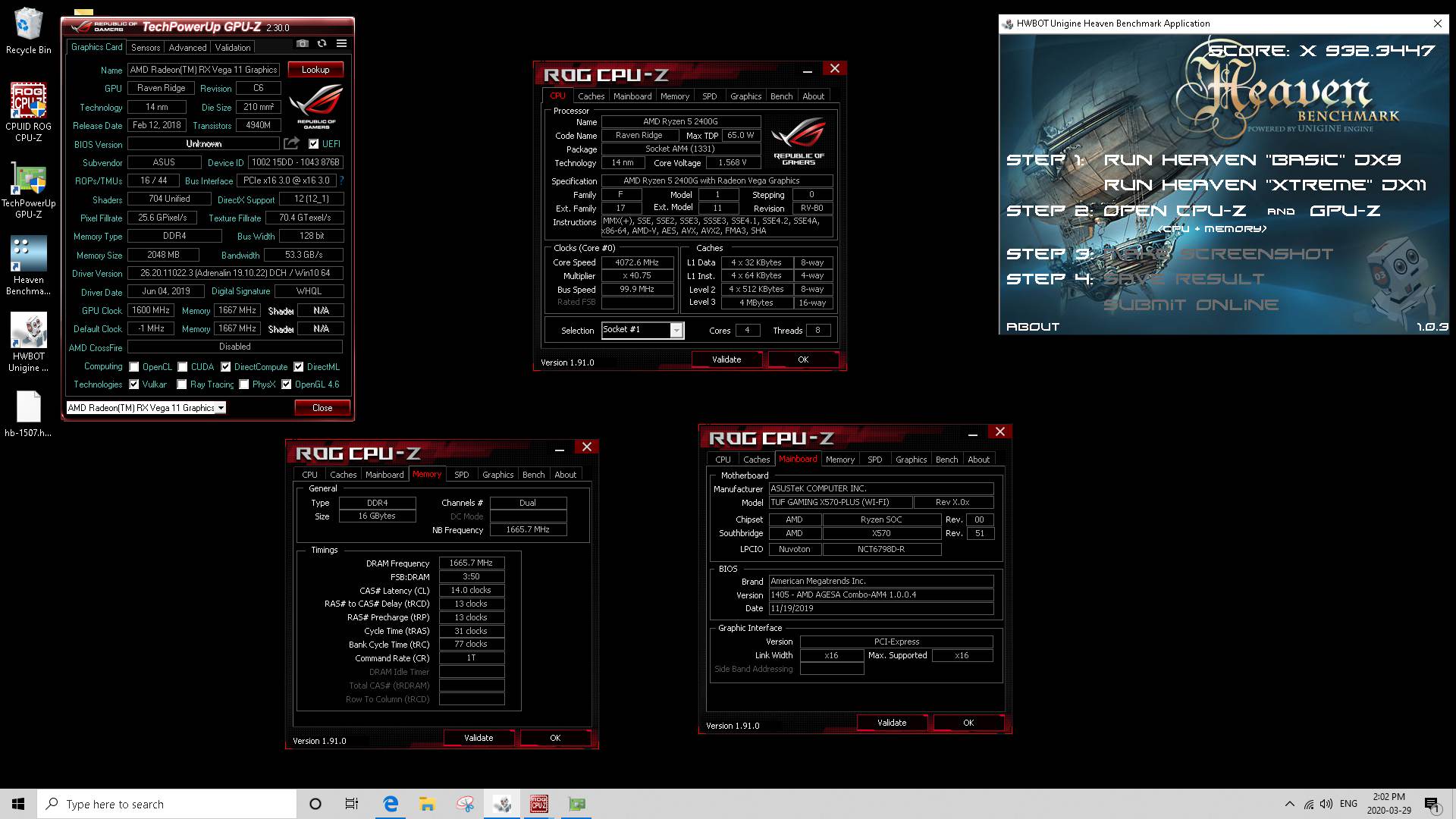Open the Socket #1 selection dropdown
1456x819 pixels.
(x=643, y=330)
